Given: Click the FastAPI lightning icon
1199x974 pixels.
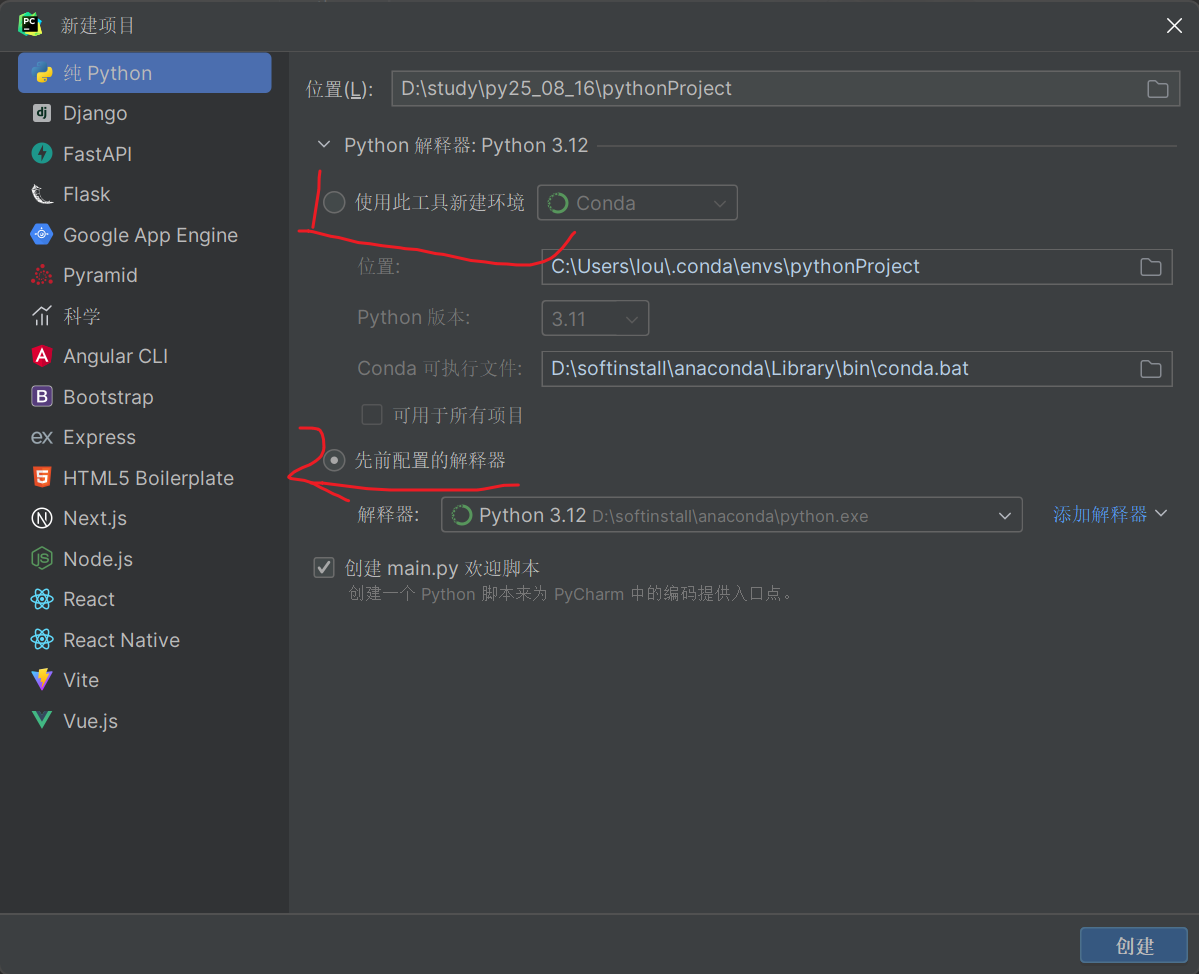Looking at the screenshot, I should click(x=42, y=154).
